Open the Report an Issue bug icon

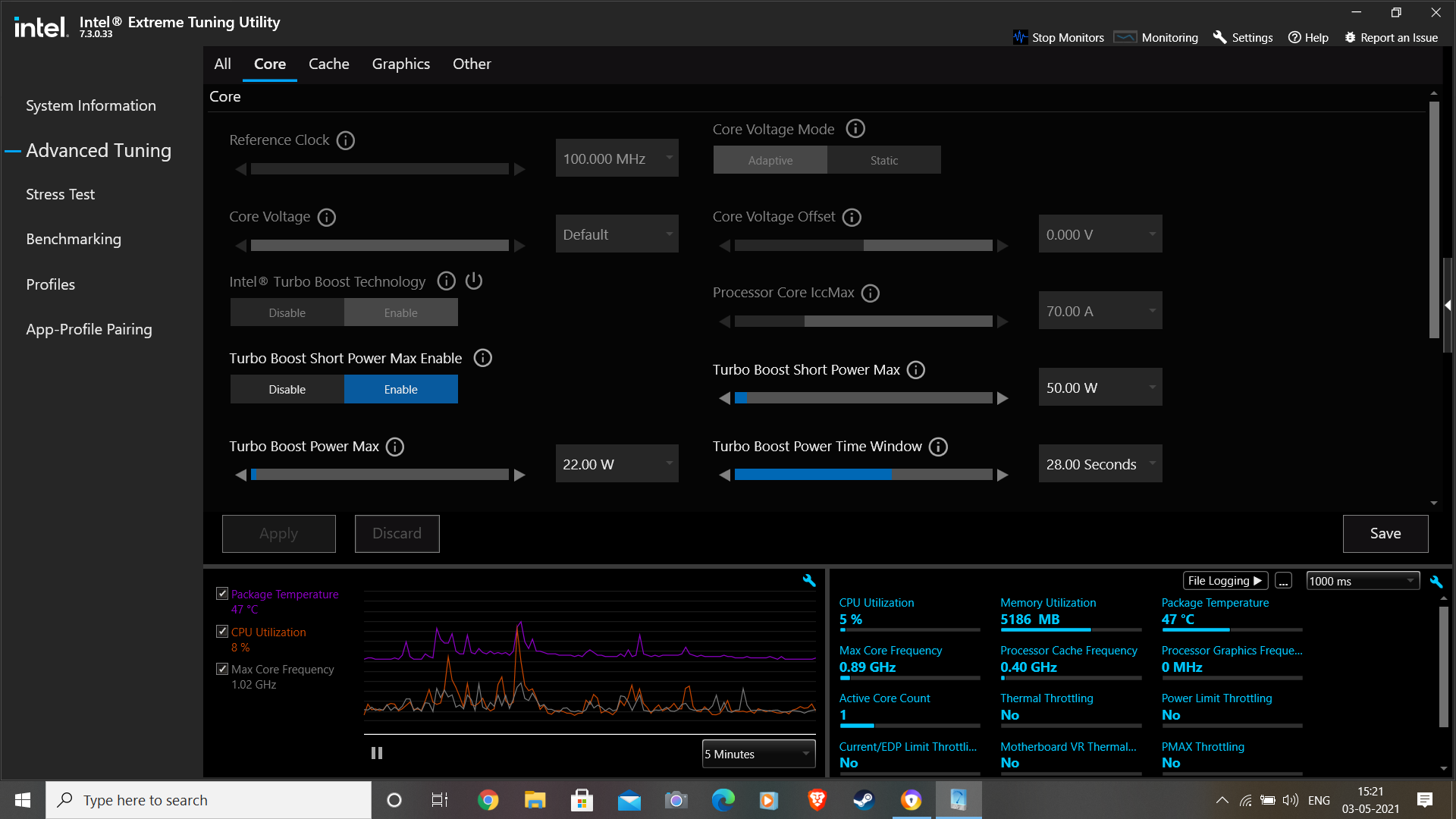pyautogui.click(x=1350, y=37)
